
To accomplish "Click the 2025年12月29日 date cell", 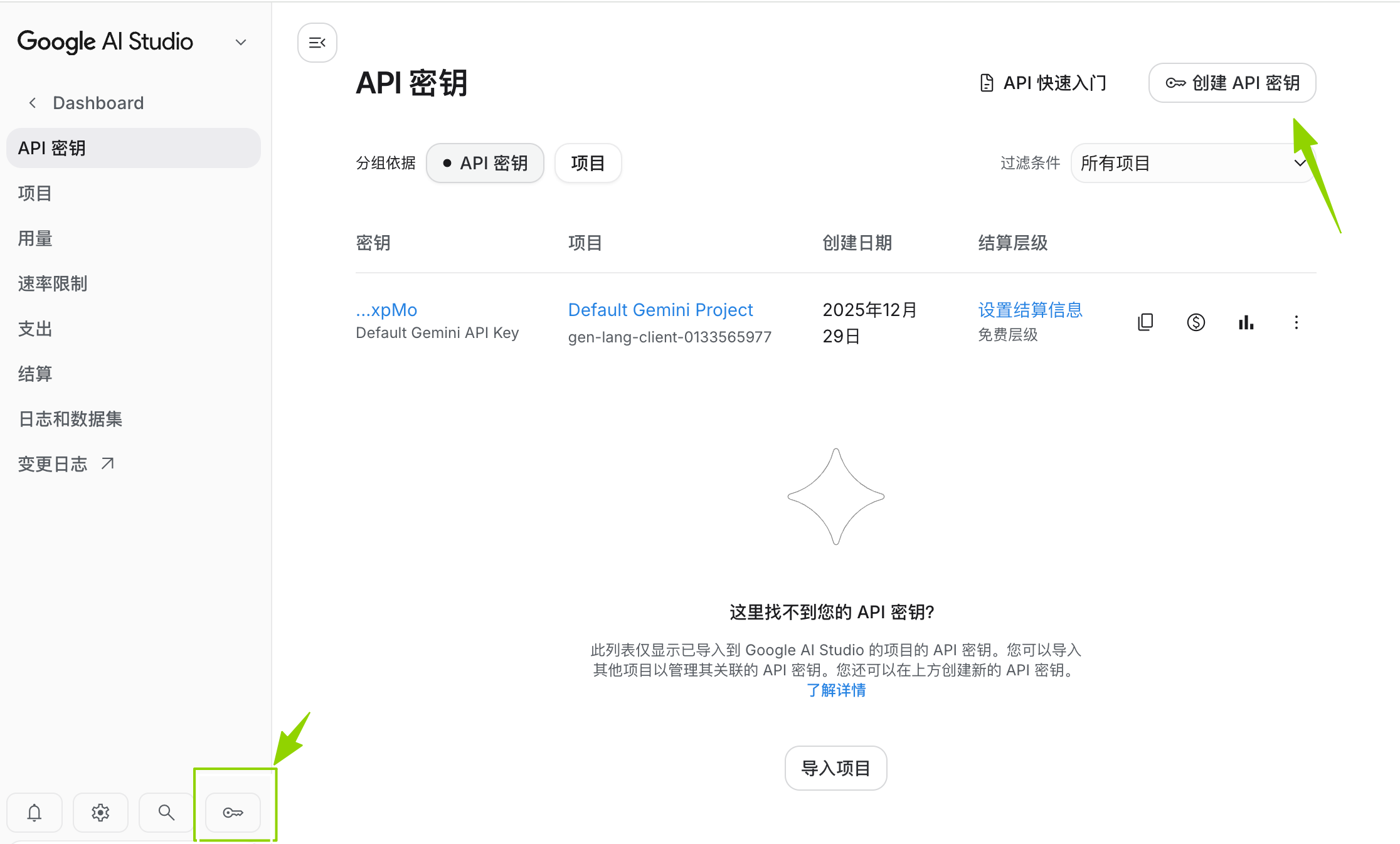I will pos(869,323).
